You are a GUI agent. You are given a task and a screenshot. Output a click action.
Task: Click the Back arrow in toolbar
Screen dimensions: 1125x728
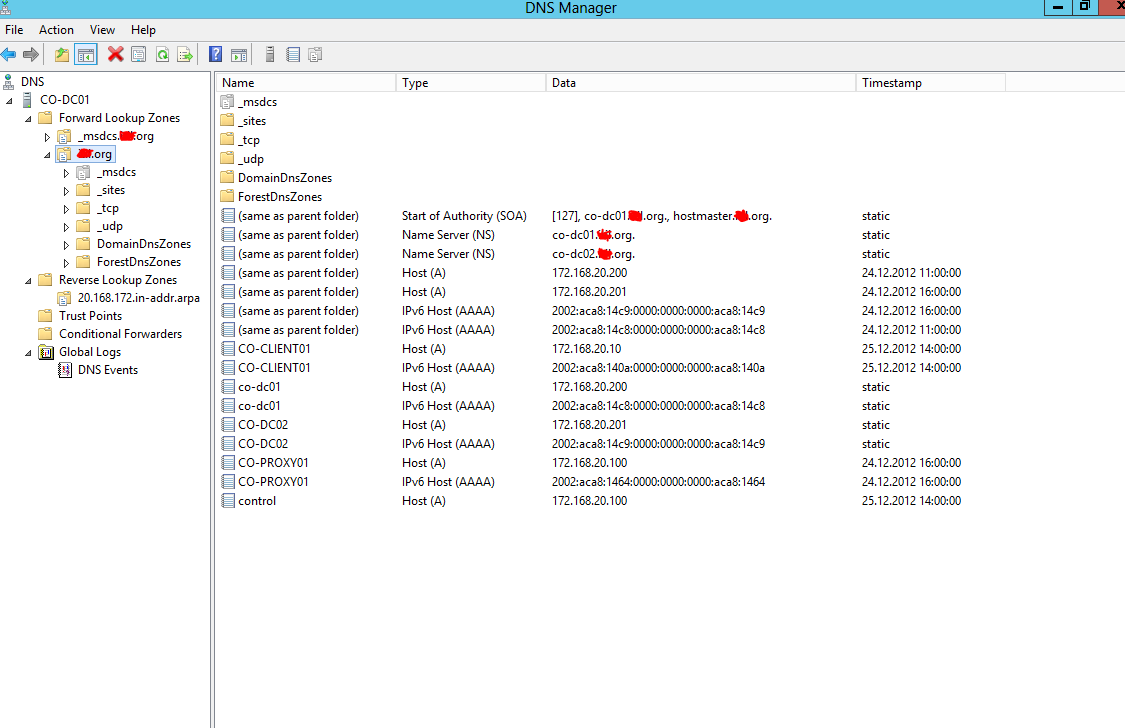9,55
